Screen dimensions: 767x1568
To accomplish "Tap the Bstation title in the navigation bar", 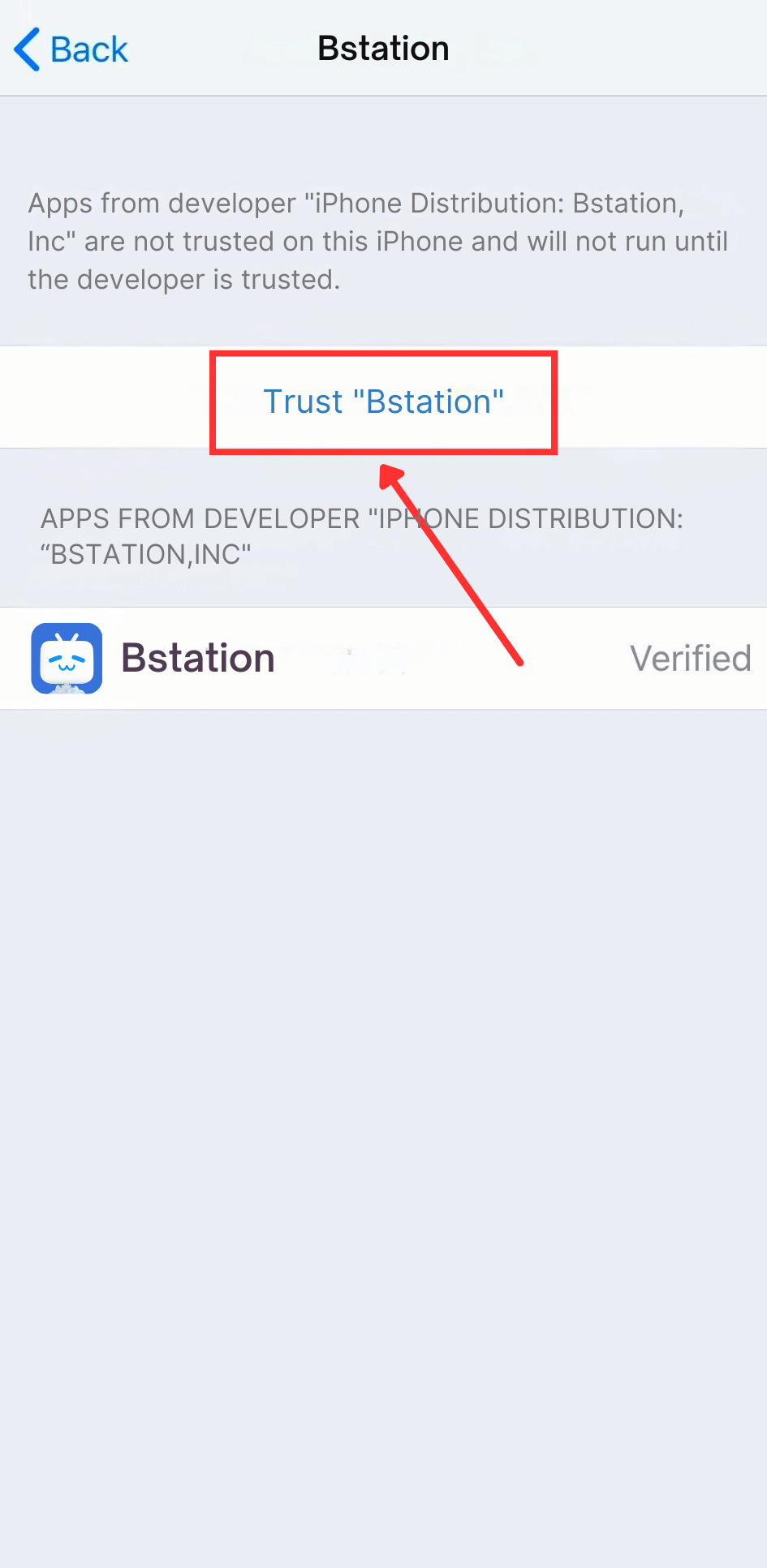I will point(382,47).
